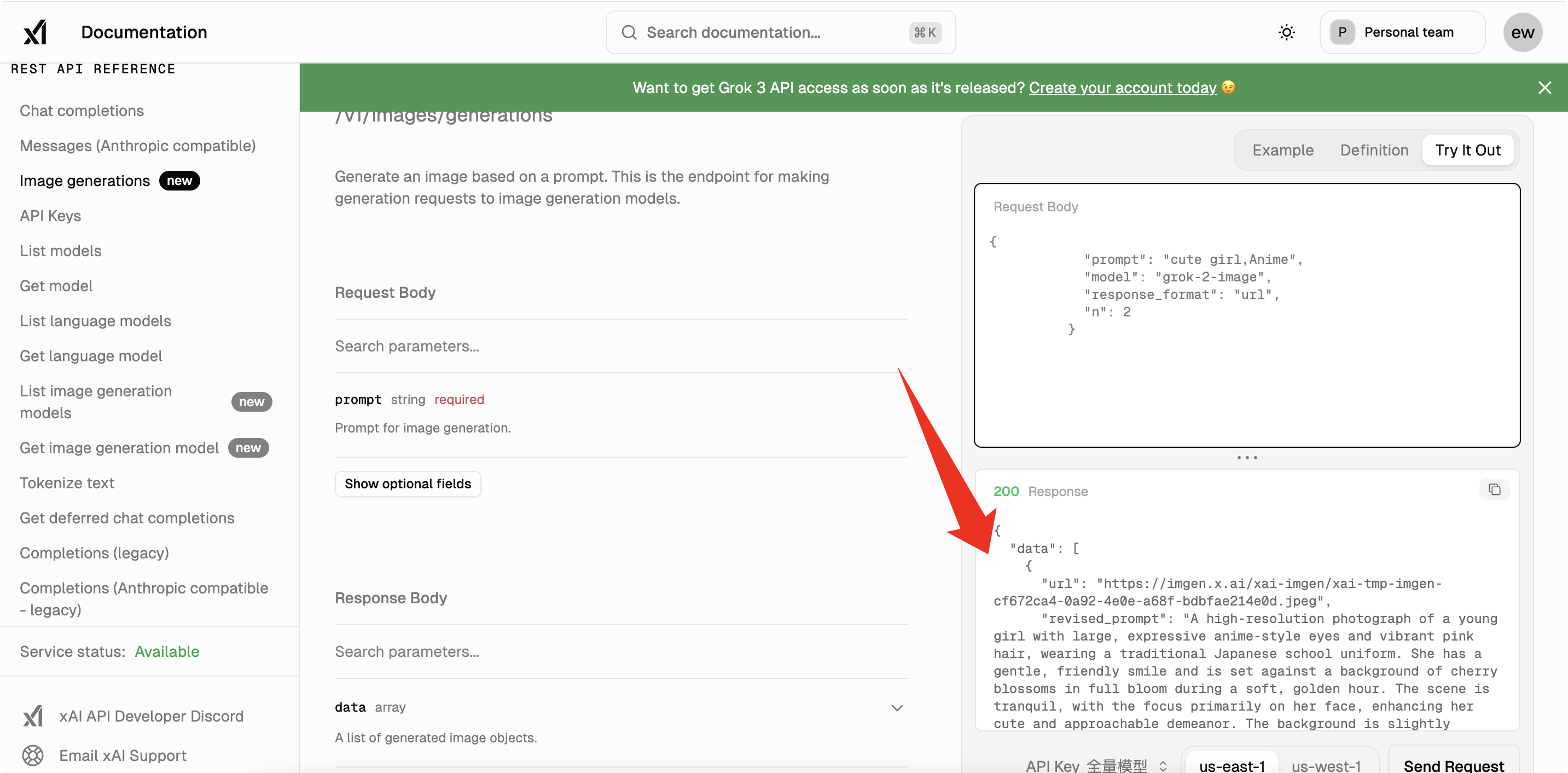
Task: Open the 'ew' user avatar menu
Action: [x=1523, y=32]
